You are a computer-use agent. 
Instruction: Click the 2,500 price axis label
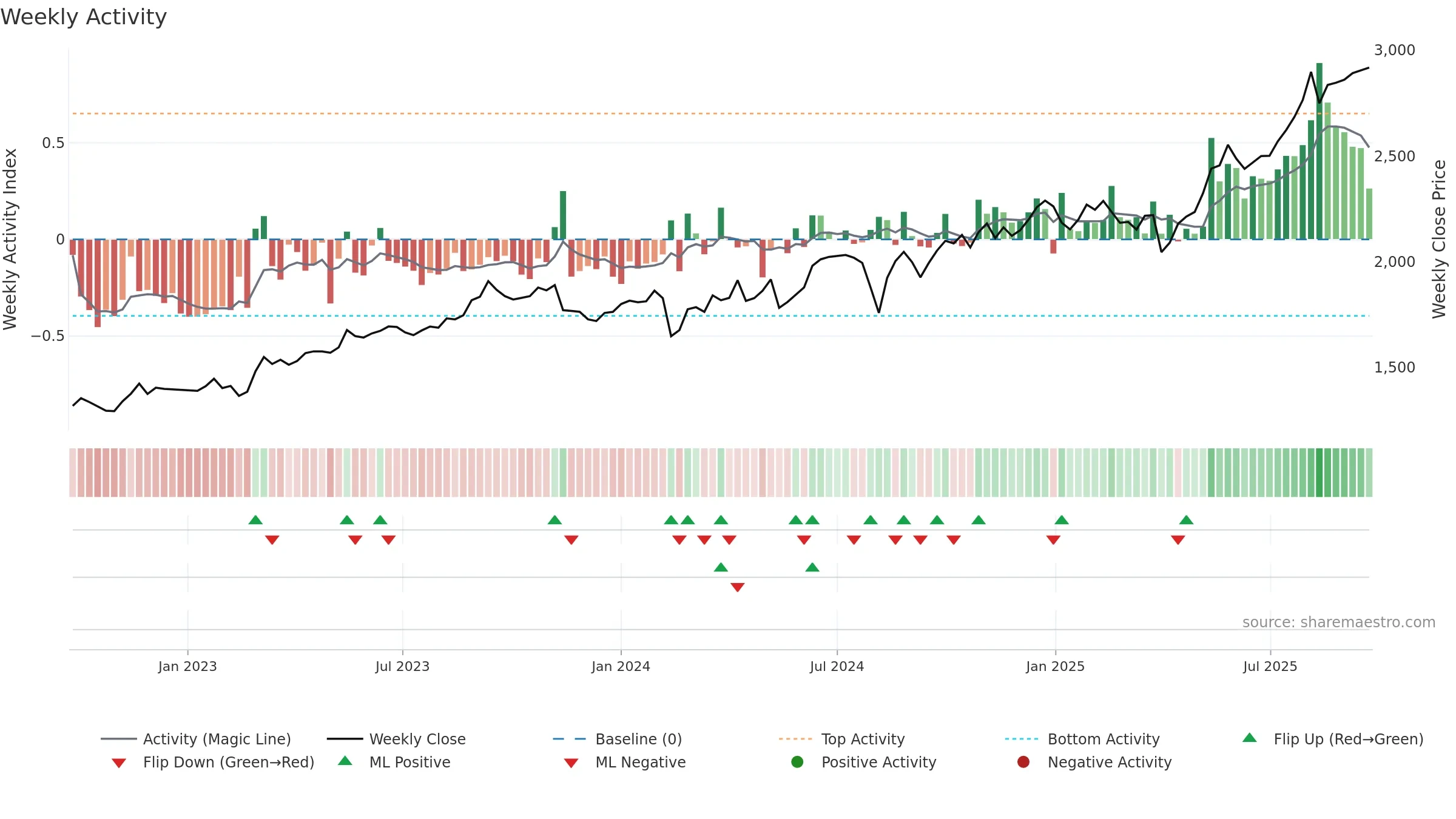tap(1394, 156)
